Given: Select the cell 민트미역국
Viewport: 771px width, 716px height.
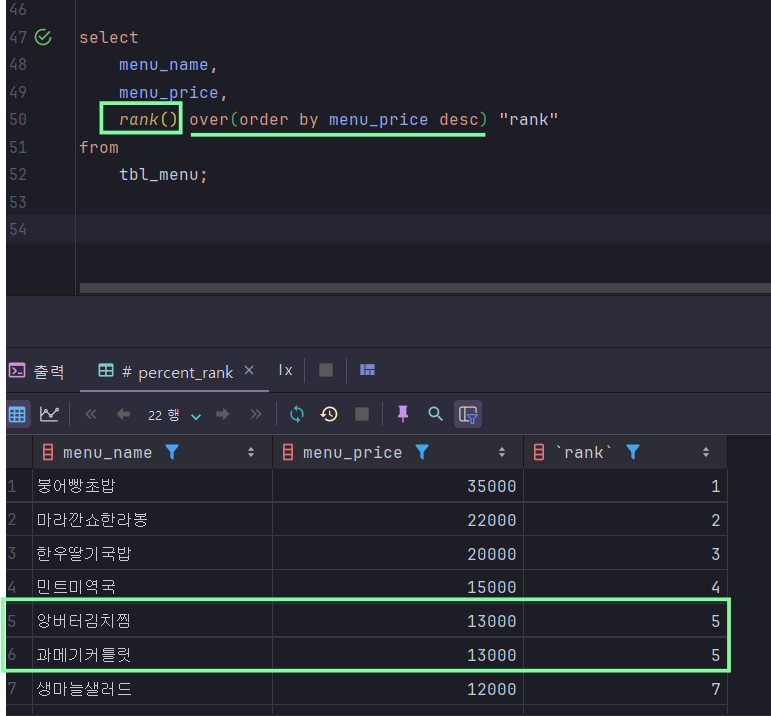Looking at the screenshot, I should click(152, 587).
